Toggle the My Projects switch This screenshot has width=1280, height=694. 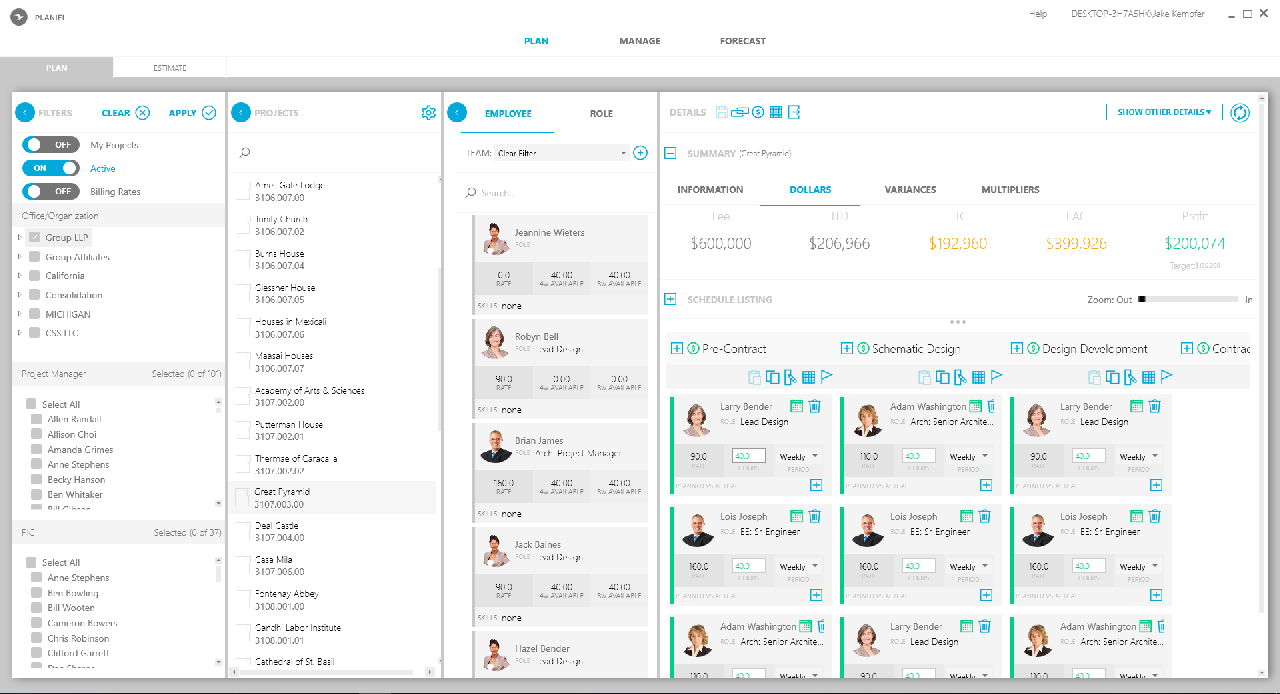pyautogui.click(x=51, y=145)
